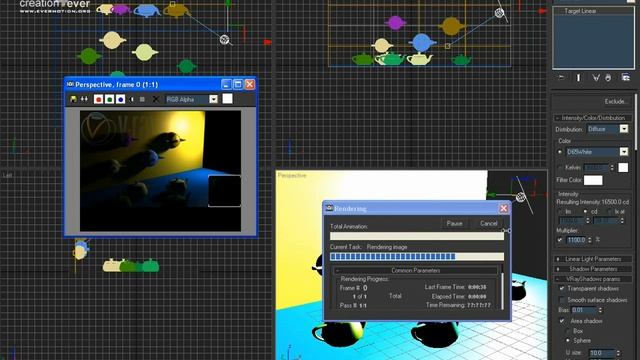
Task: Click the Bias spinner arrows
Action: coord(600,310)
